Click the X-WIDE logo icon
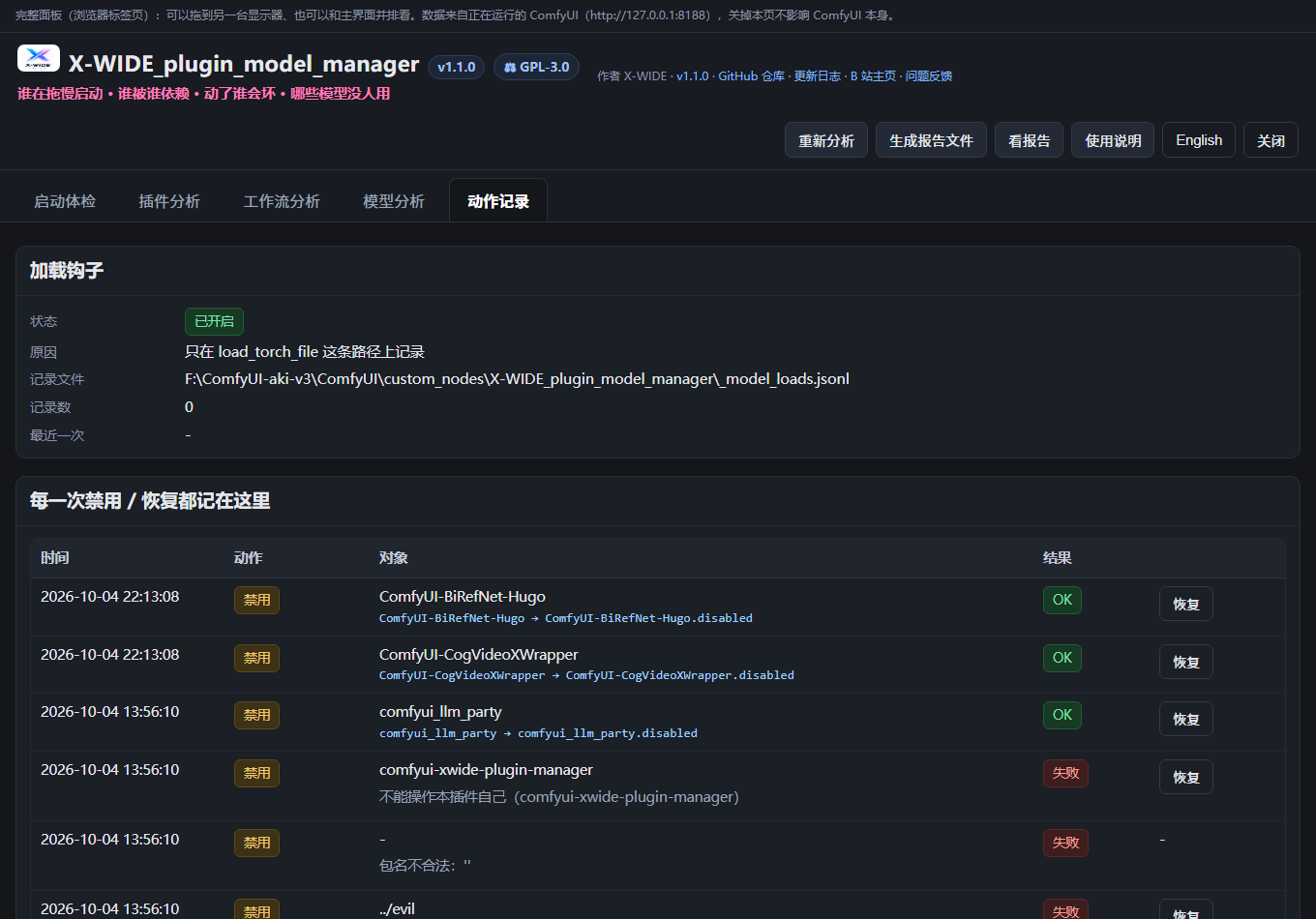Screen dimensions: 1316x919 pyautogui.click(x=39, y=58)
